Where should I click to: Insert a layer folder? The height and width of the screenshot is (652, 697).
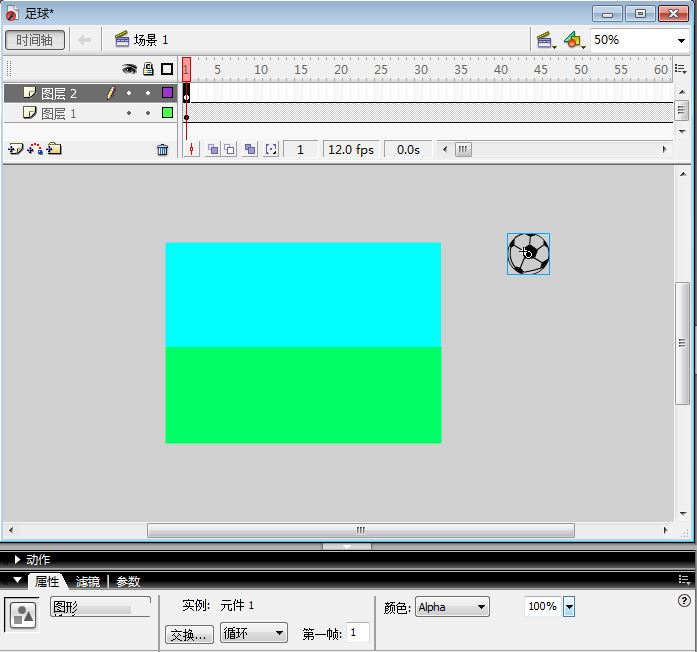click(54, 149)
